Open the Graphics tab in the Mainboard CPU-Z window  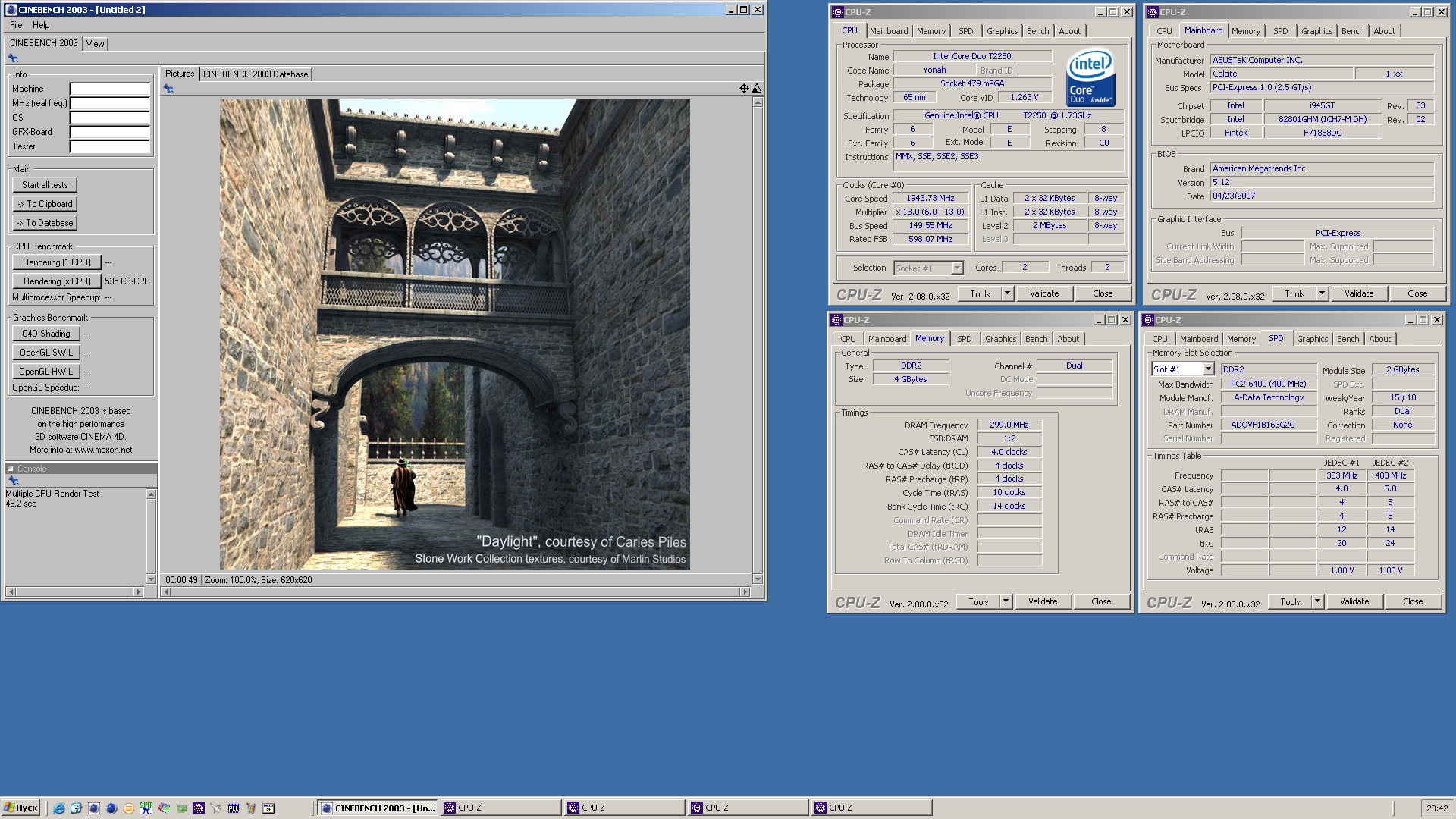[1316, 31]
